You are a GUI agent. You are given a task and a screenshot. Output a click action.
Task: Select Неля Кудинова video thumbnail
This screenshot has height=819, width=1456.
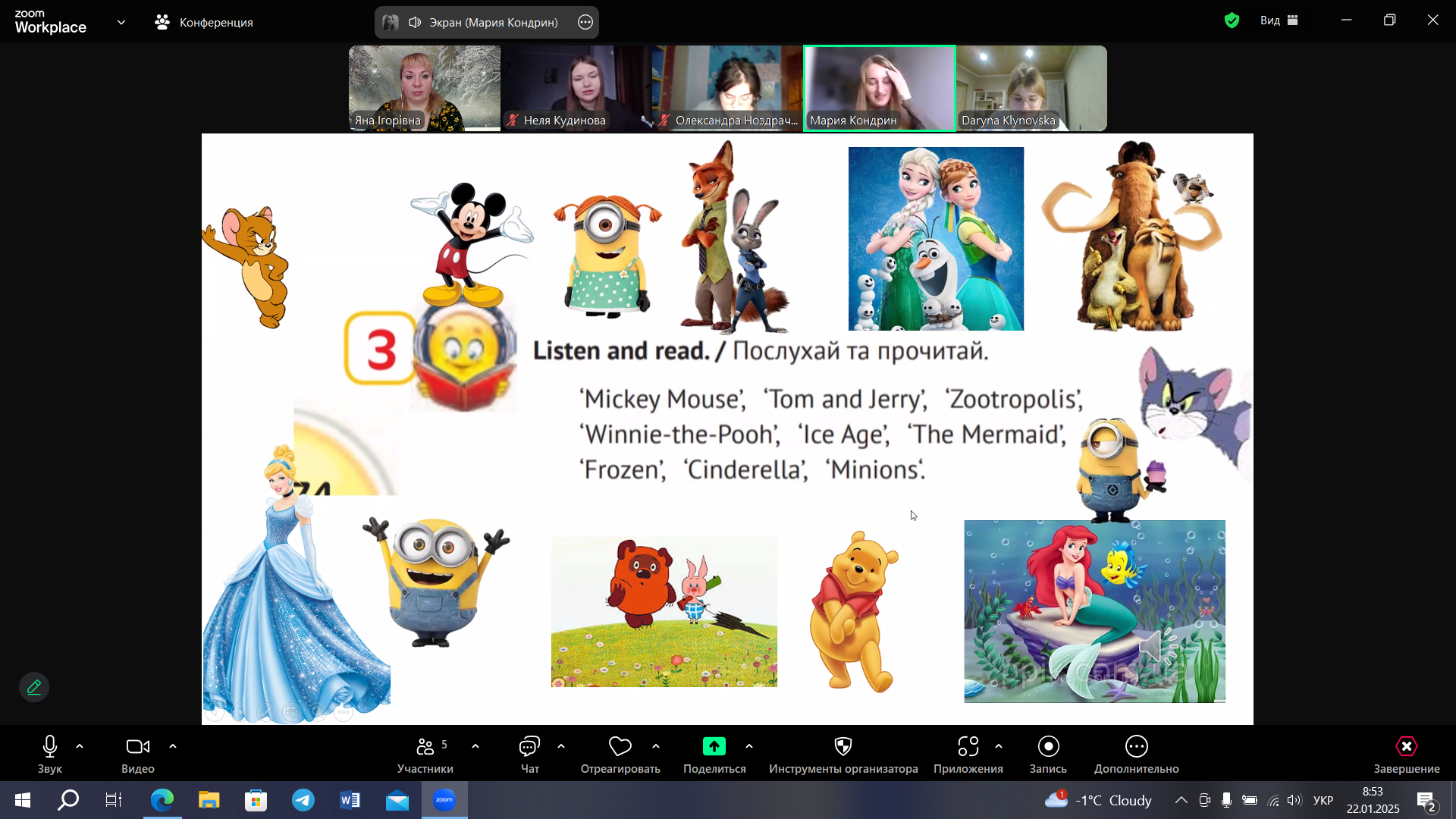click(x=576, y=88)
